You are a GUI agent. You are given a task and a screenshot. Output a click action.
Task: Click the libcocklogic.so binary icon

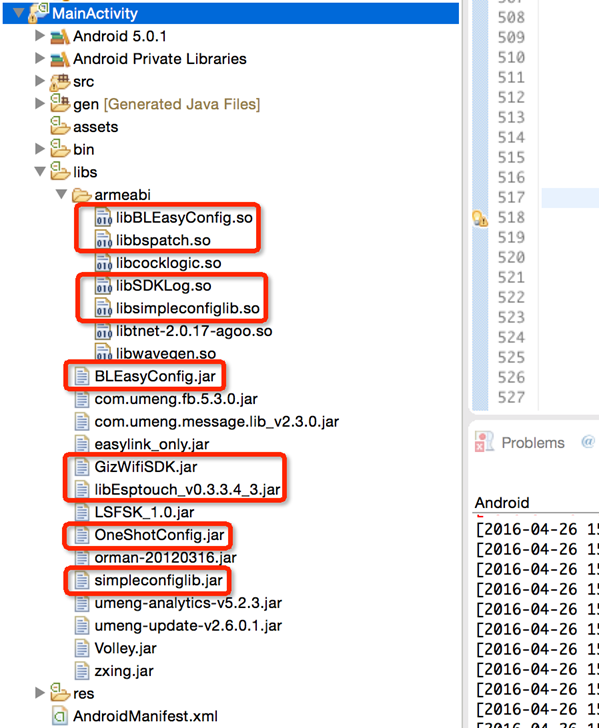point(104,263)
